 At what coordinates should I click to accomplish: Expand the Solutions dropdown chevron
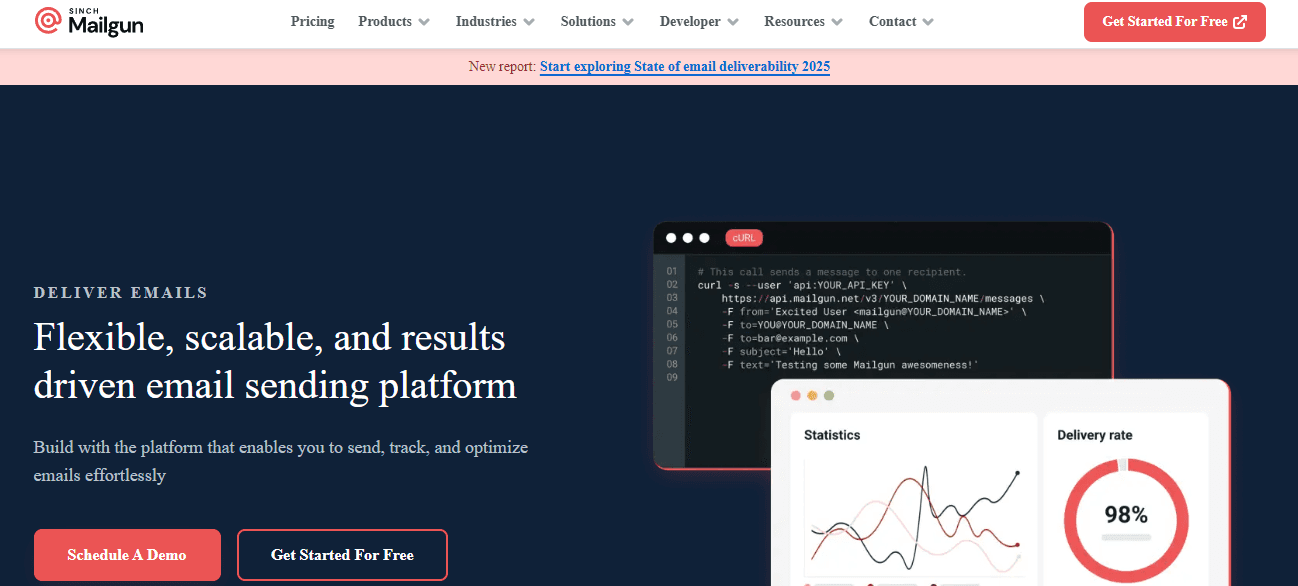[x=628, y=22]
